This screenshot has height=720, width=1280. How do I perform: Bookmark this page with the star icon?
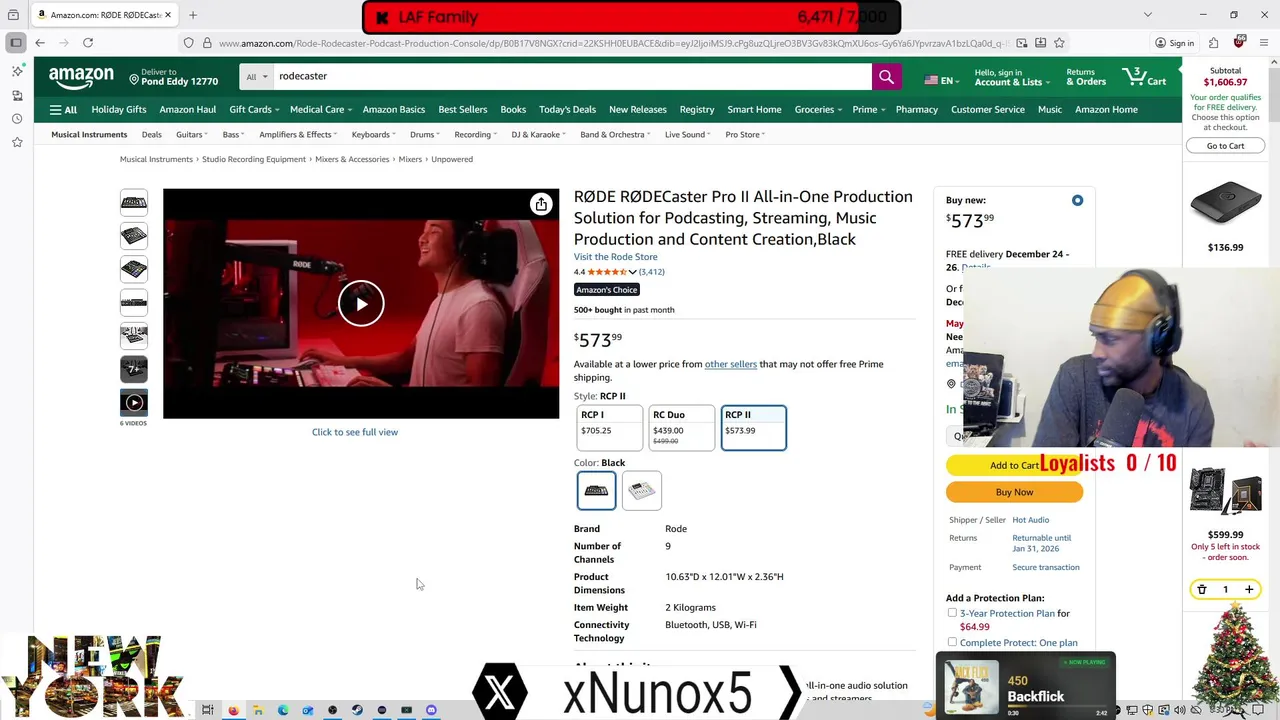point(1059,43)
